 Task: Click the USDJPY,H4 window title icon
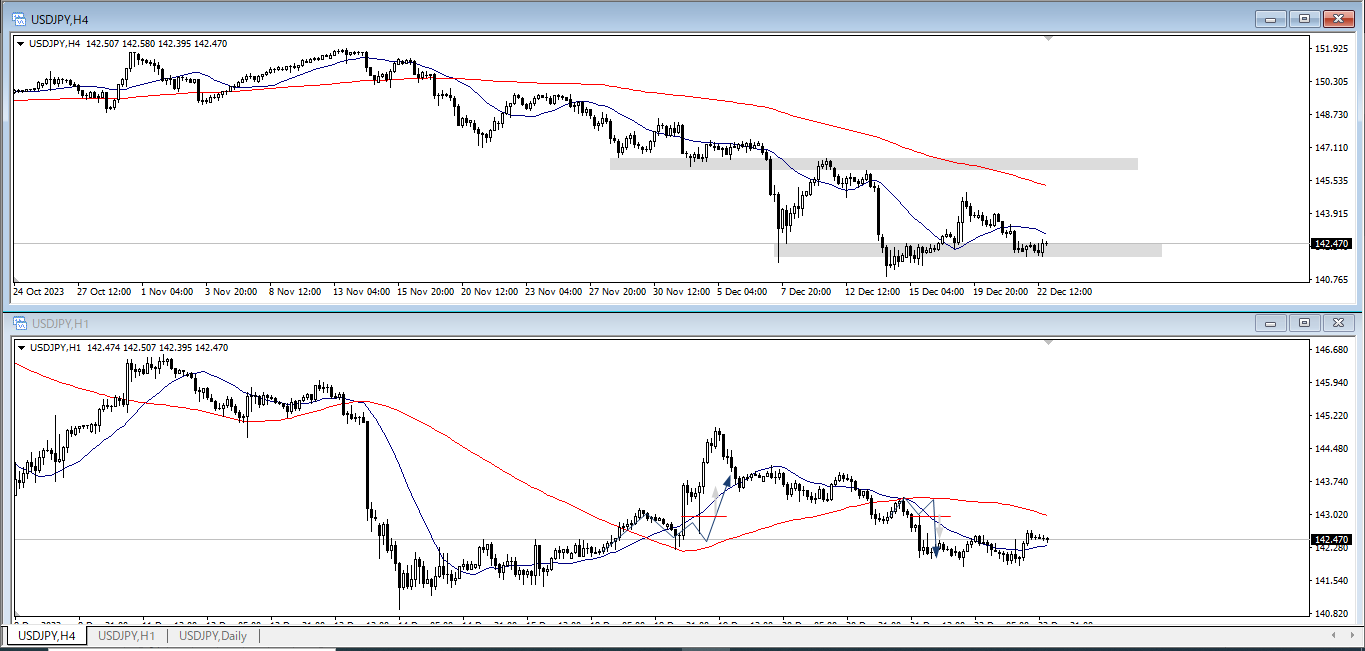19,18
